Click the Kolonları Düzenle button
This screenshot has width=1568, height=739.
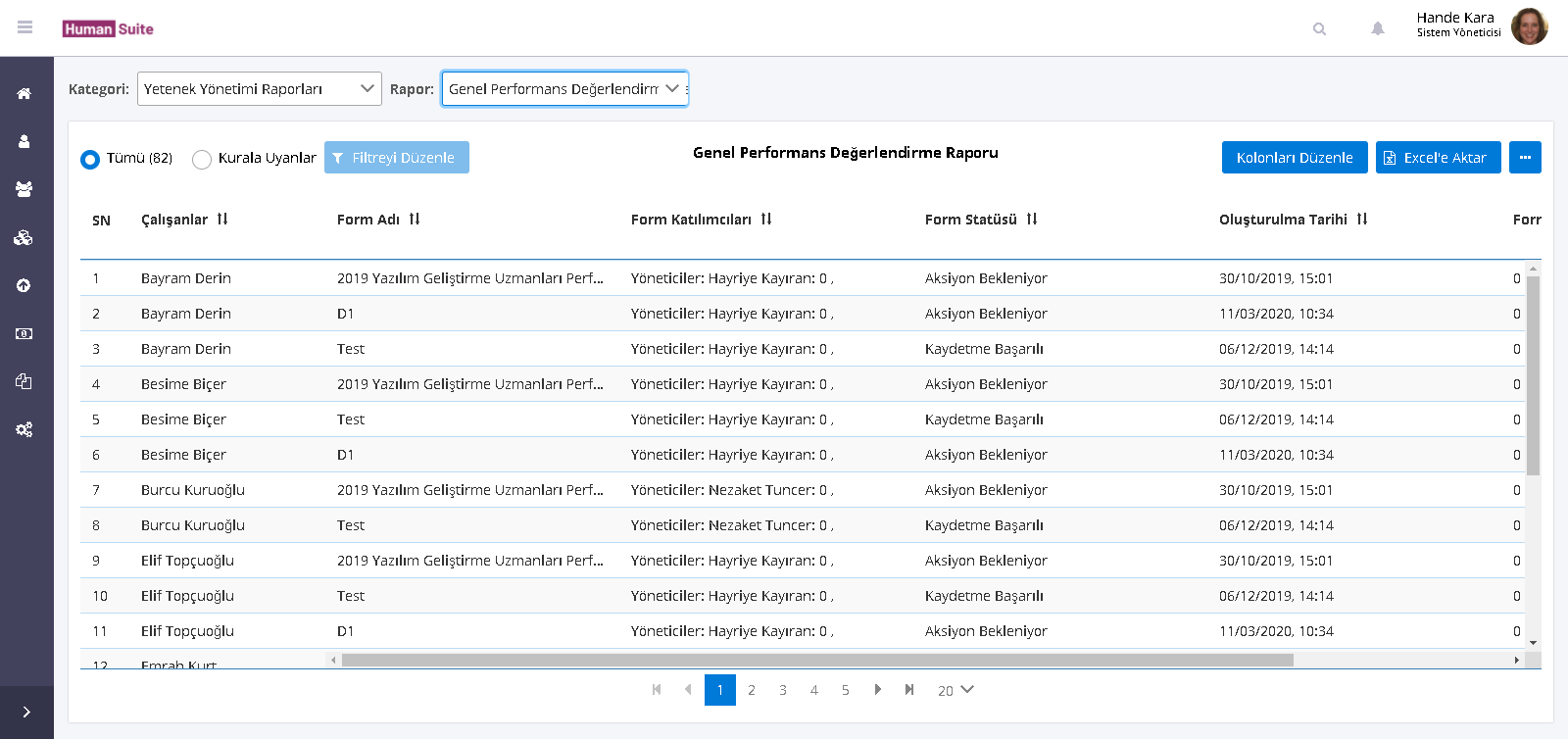click(1294, 158)
